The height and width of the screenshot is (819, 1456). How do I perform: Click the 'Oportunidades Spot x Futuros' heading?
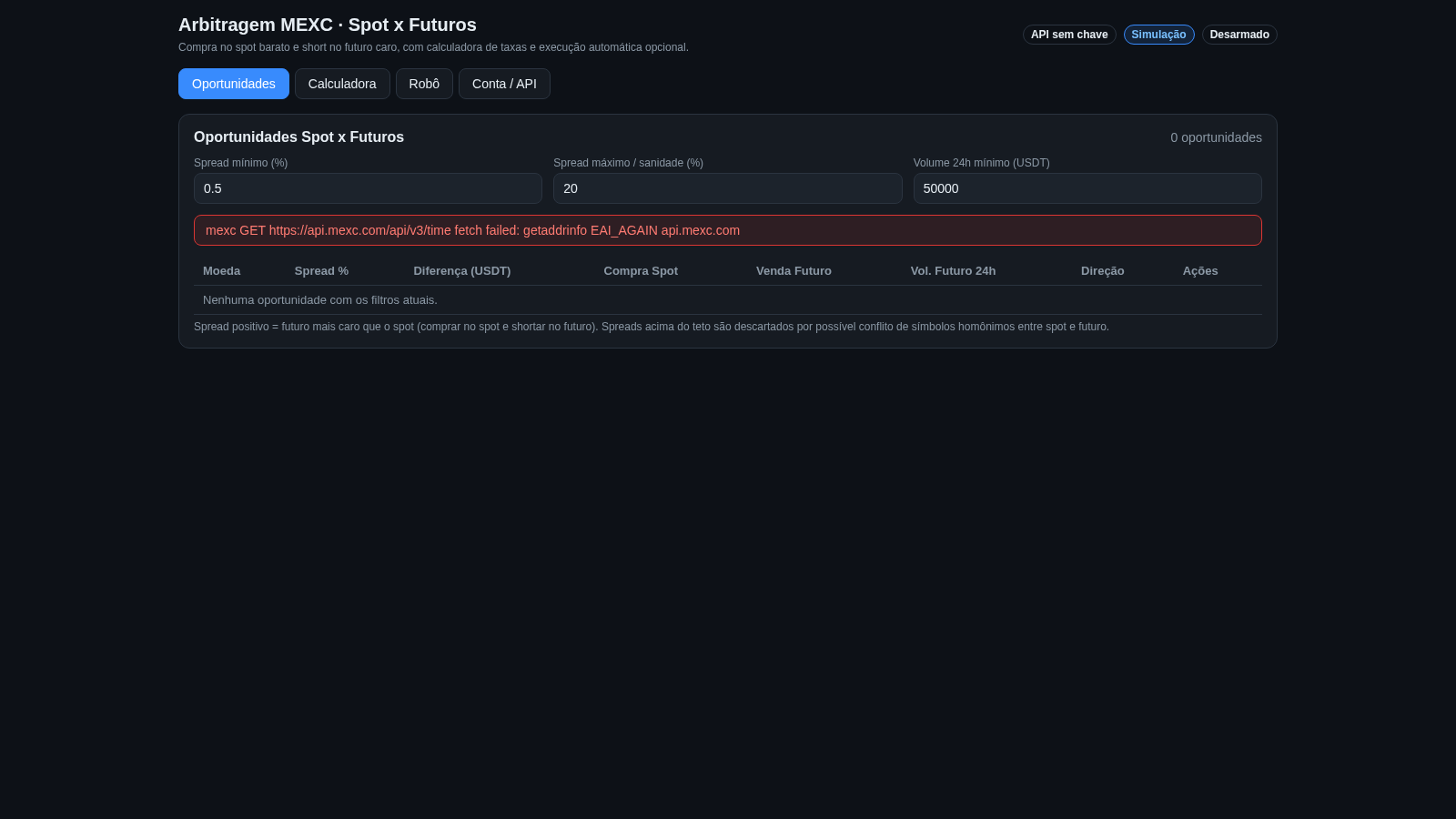coord(298,137)
